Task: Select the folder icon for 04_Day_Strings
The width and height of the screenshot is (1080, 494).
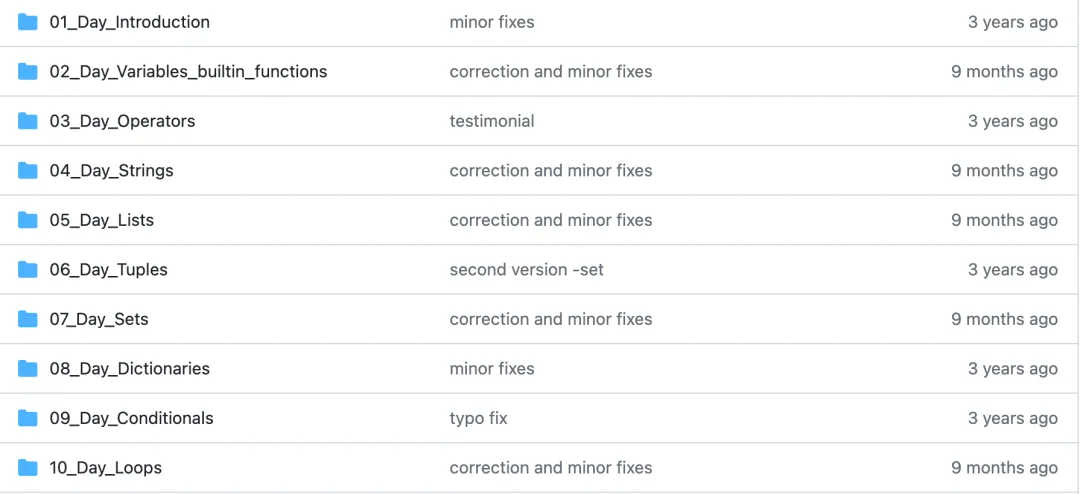Action: [x=28, y=171]
